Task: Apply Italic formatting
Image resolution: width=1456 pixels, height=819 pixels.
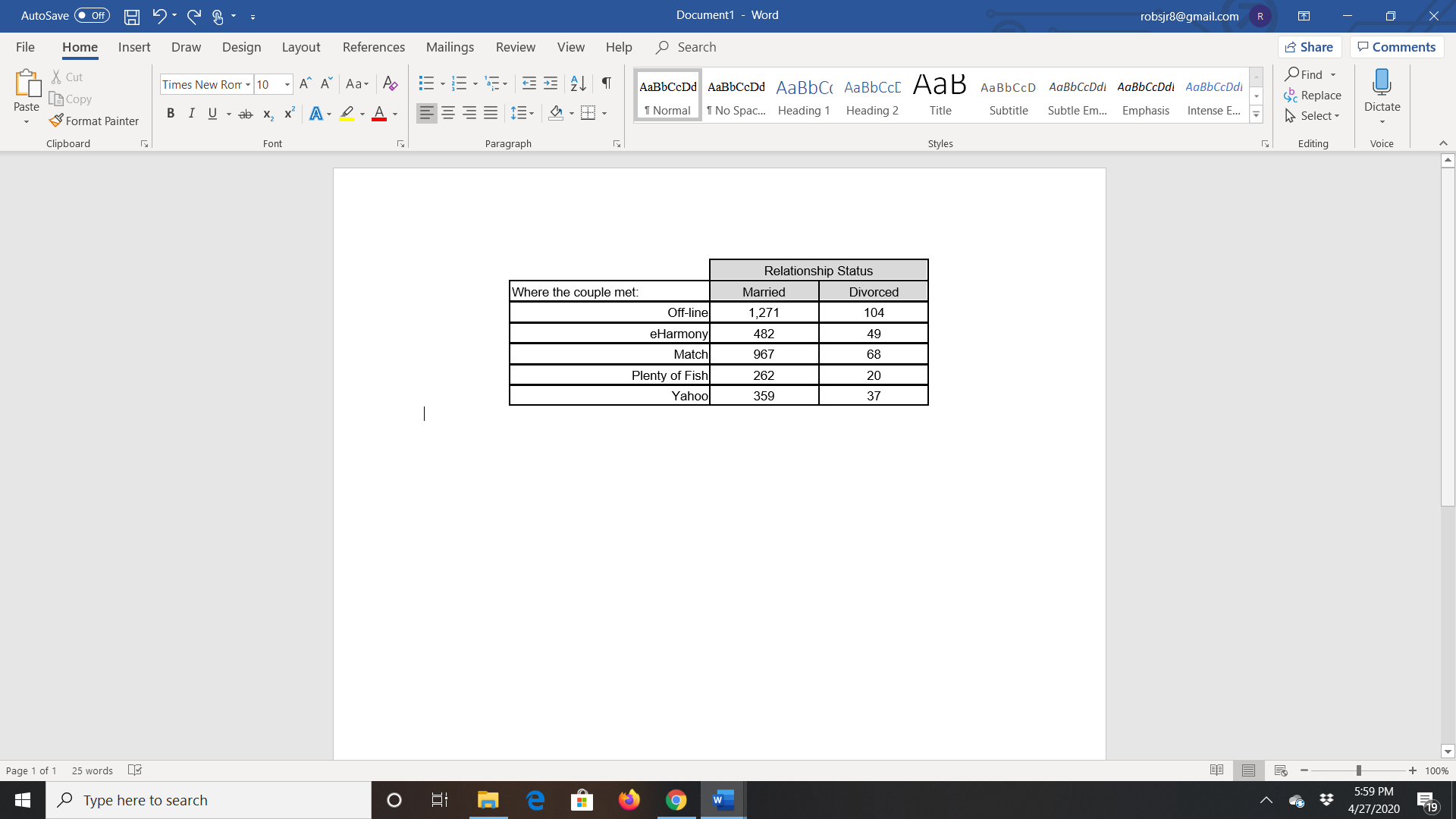Action: coord(192,113)
